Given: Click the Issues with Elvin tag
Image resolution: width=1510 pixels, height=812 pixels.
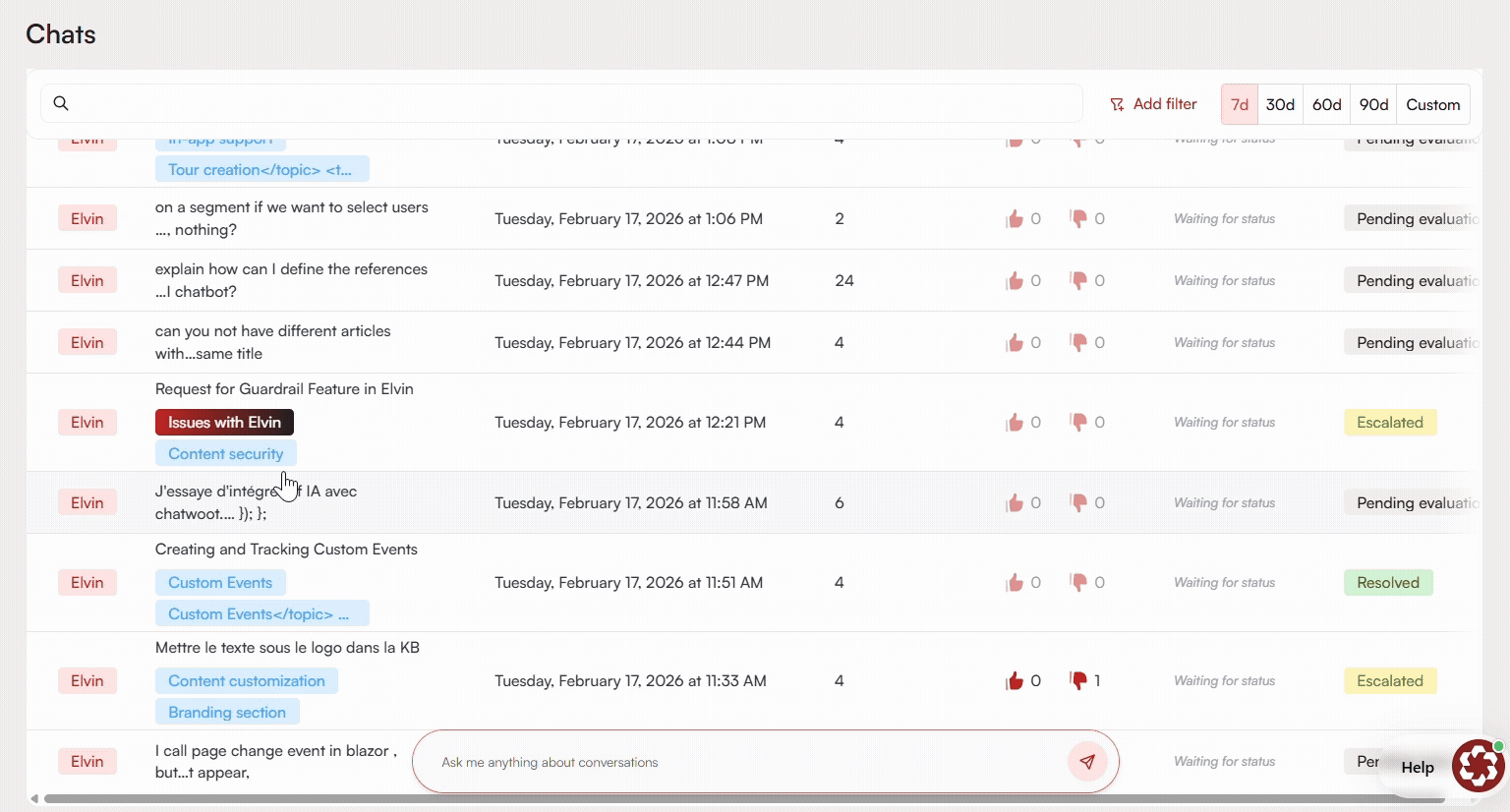Looking at the screenshot, I should [224, 423].
